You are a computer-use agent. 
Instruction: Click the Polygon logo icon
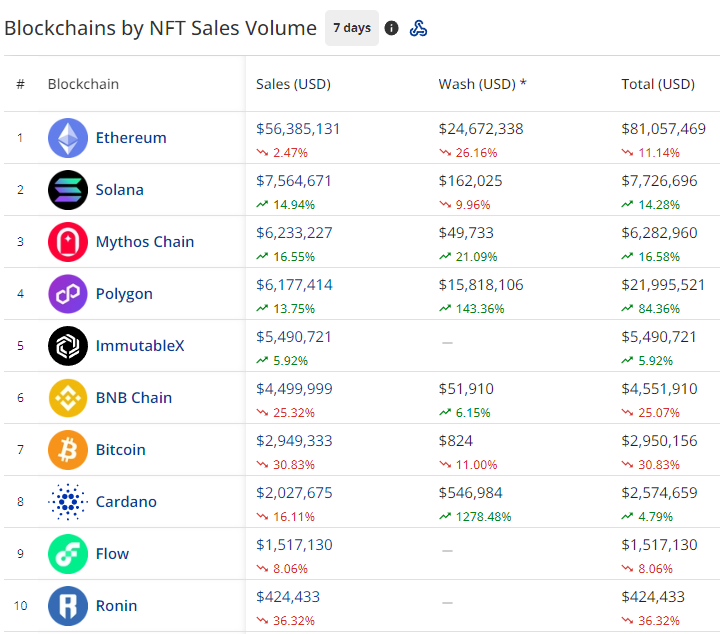(x=68, y=294)
